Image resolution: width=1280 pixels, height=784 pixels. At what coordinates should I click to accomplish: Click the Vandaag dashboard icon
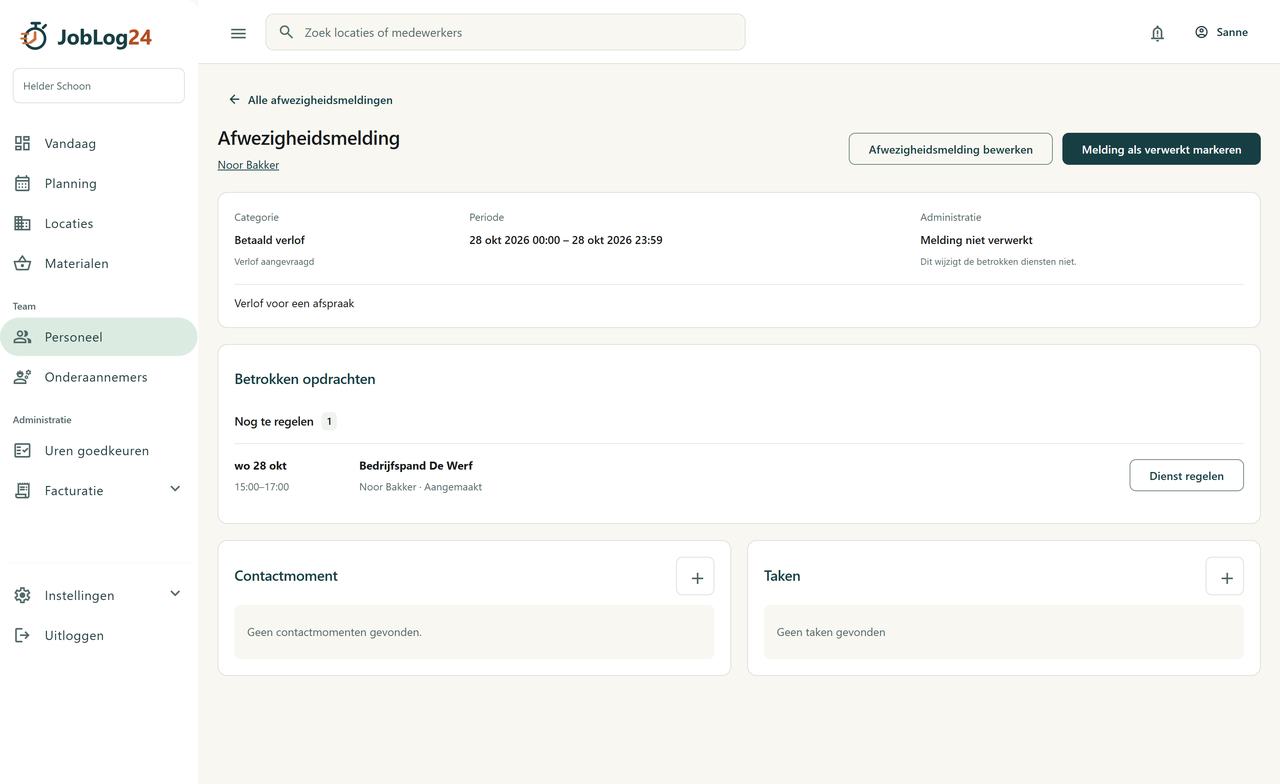(22, 143)
